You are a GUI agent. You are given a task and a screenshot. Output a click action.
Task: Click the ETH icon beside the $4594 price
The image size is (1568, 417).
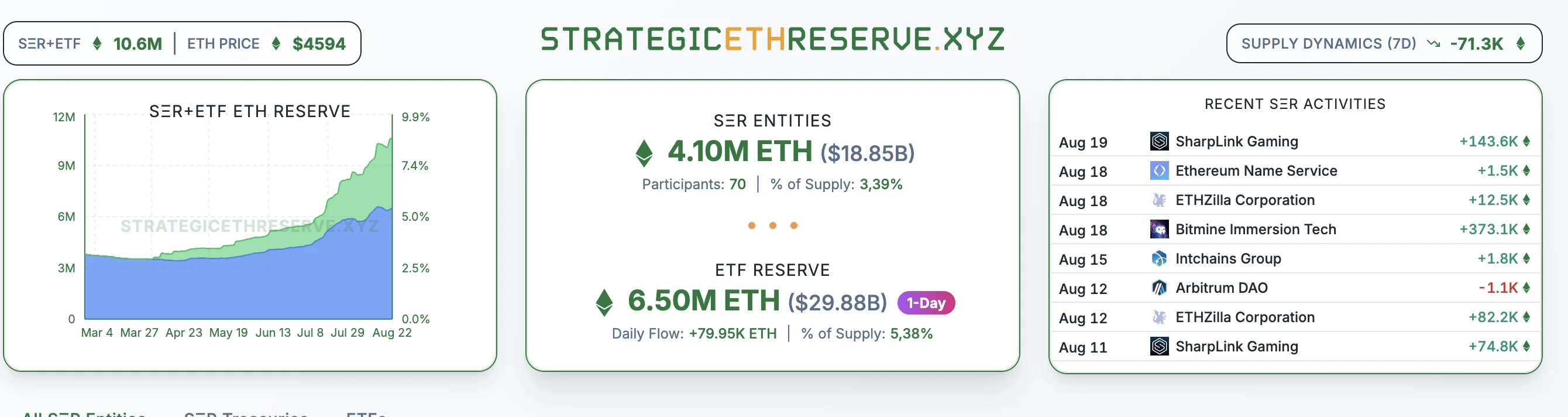click(x=277, y=43)
